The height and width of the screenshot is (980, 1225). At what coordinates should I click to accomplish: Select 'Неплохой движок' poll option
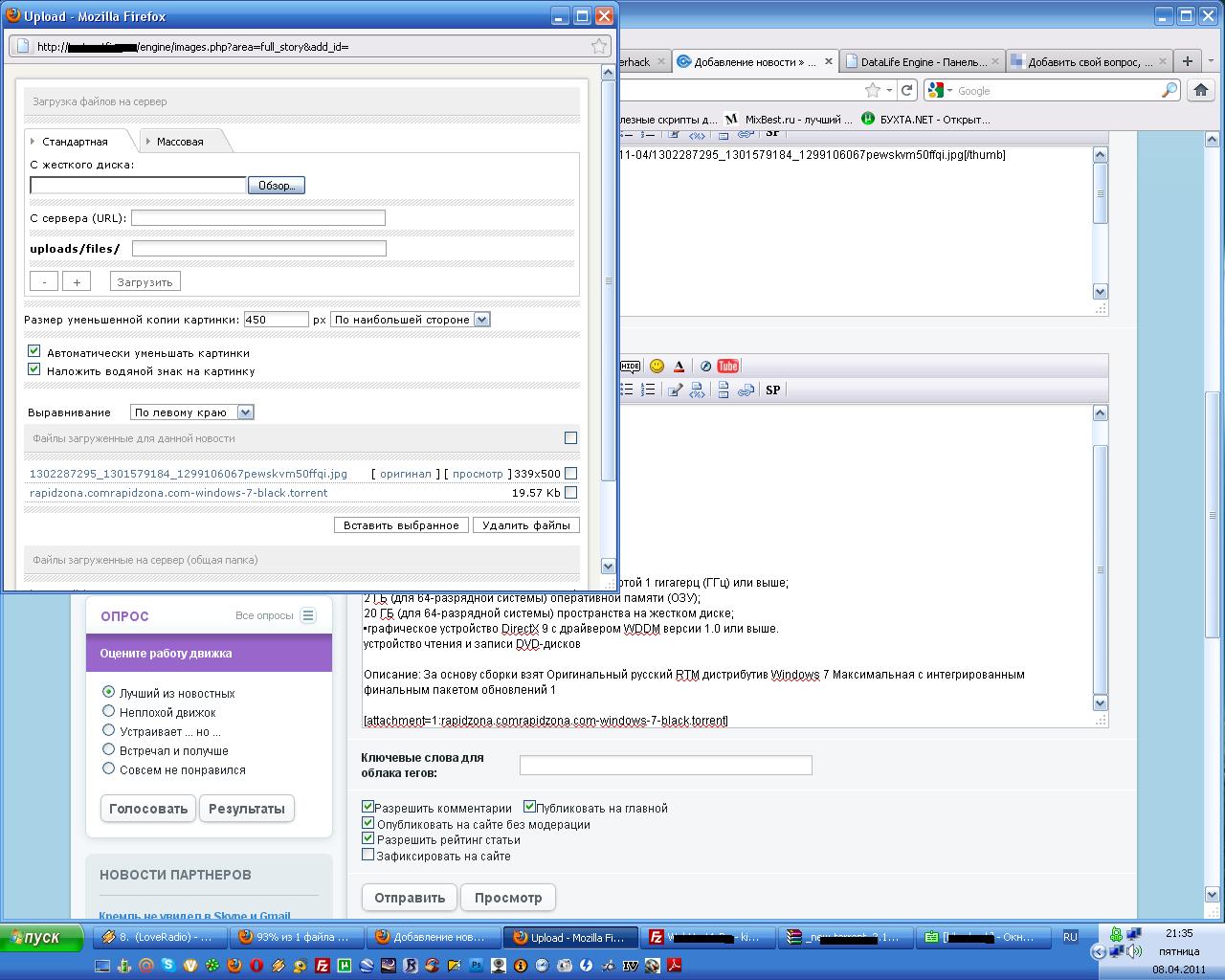pyautogui.click(x=108, y=711)
